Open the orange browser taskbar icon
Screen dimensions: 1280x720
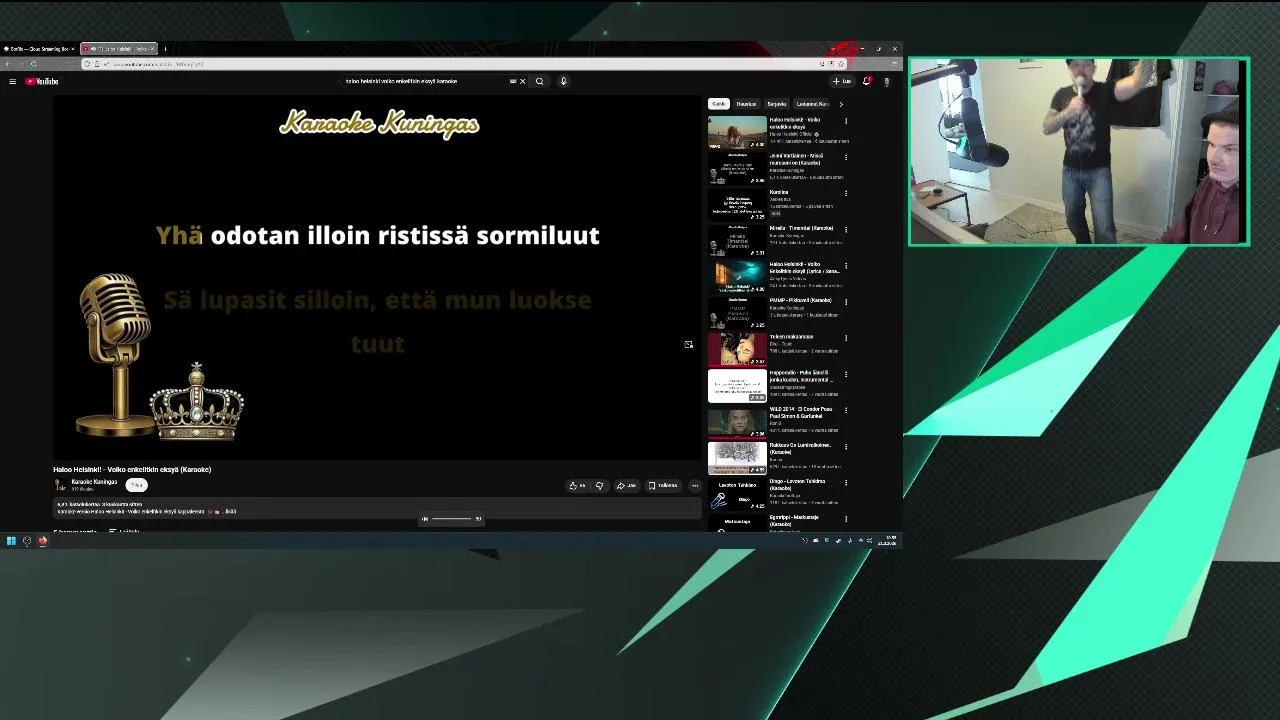pos(43,541)
